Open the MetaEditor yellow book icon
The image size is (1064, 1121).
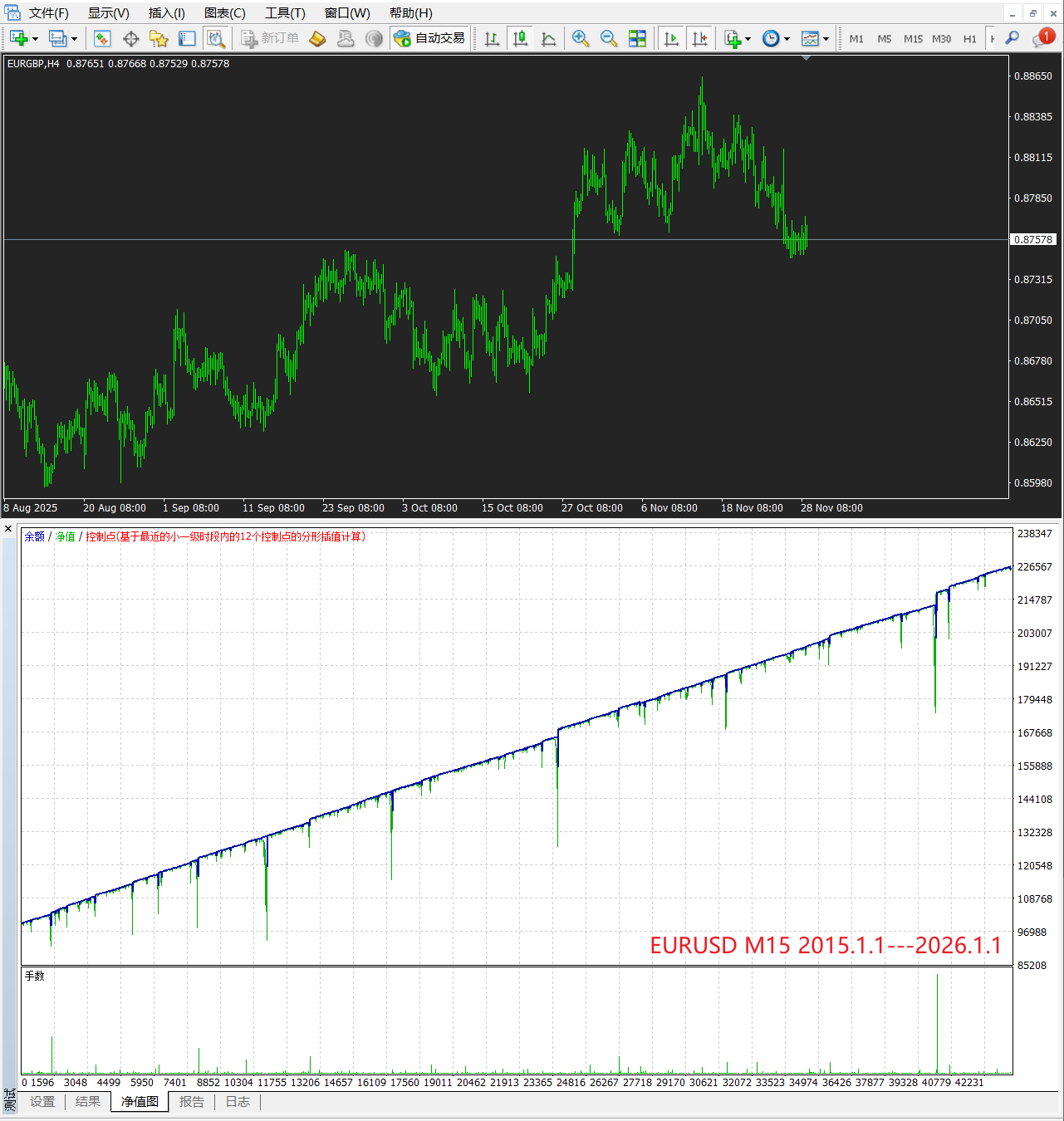317,39
